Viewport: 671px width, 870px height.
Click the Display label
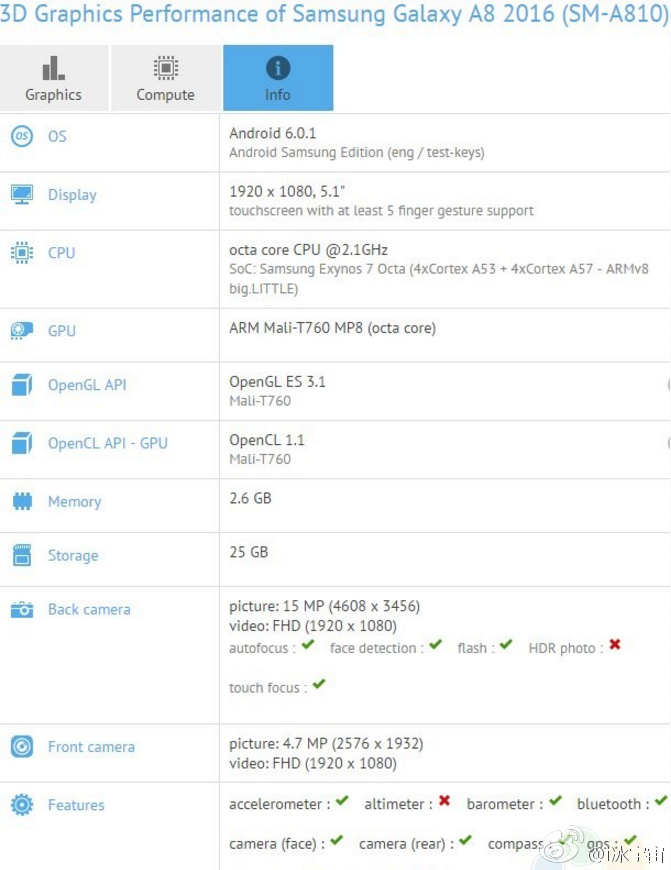[72, 195]
